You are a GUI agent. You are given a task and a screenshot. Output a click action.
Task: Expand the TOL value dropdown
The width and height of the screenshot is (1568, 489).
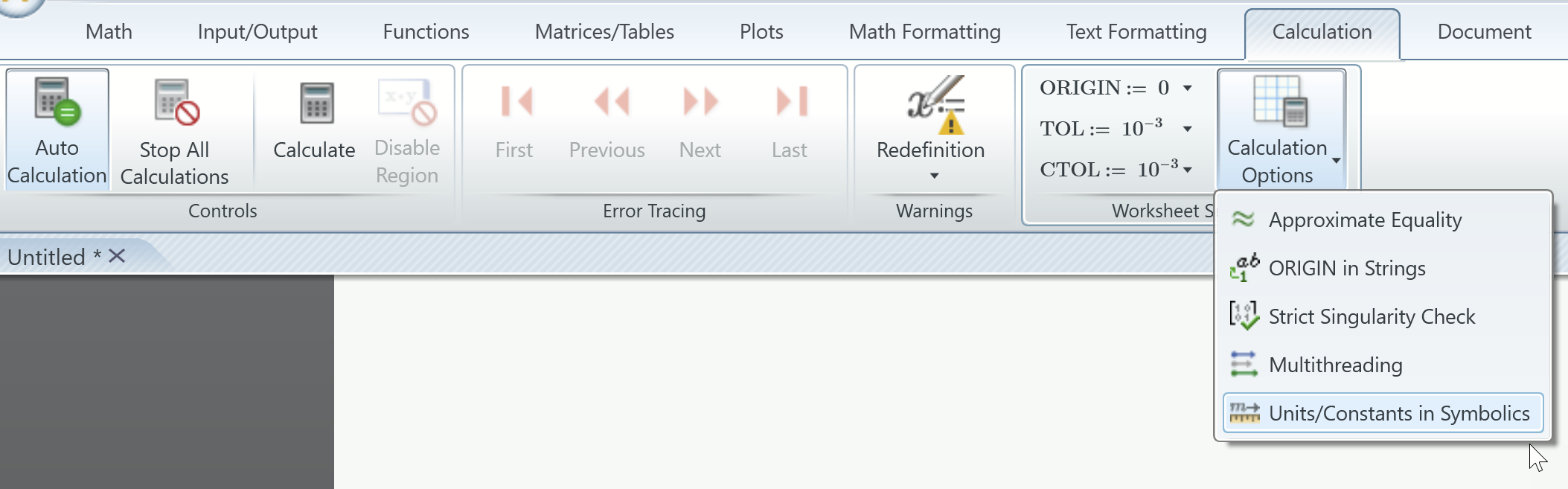(1187, 128)
